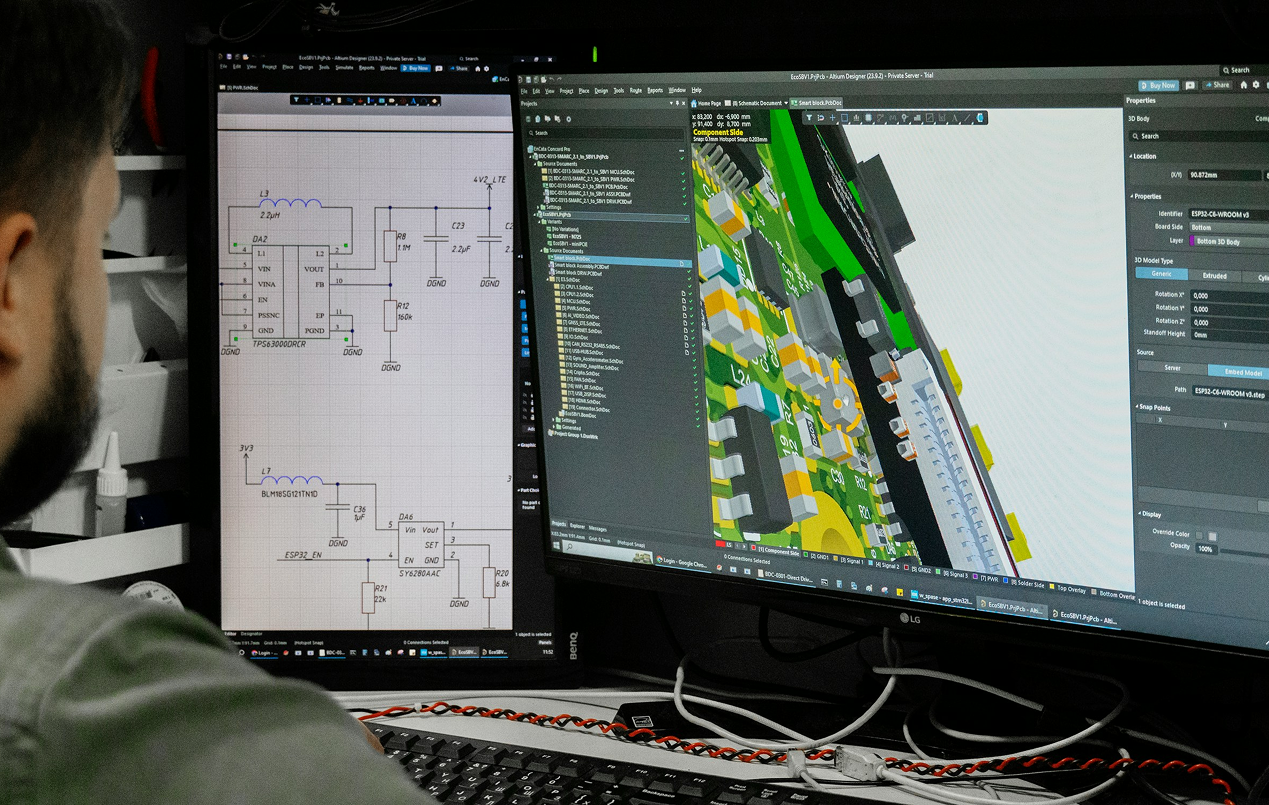
Task: Select Generic 3D model type
Action: coord(1160,274)
